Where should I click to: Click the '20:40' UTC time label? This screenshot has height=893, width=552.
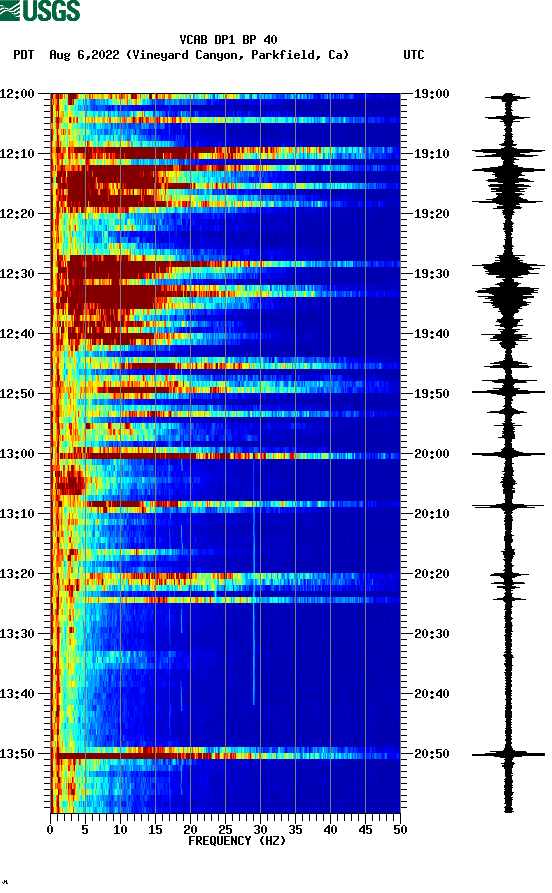coord(432,694)
